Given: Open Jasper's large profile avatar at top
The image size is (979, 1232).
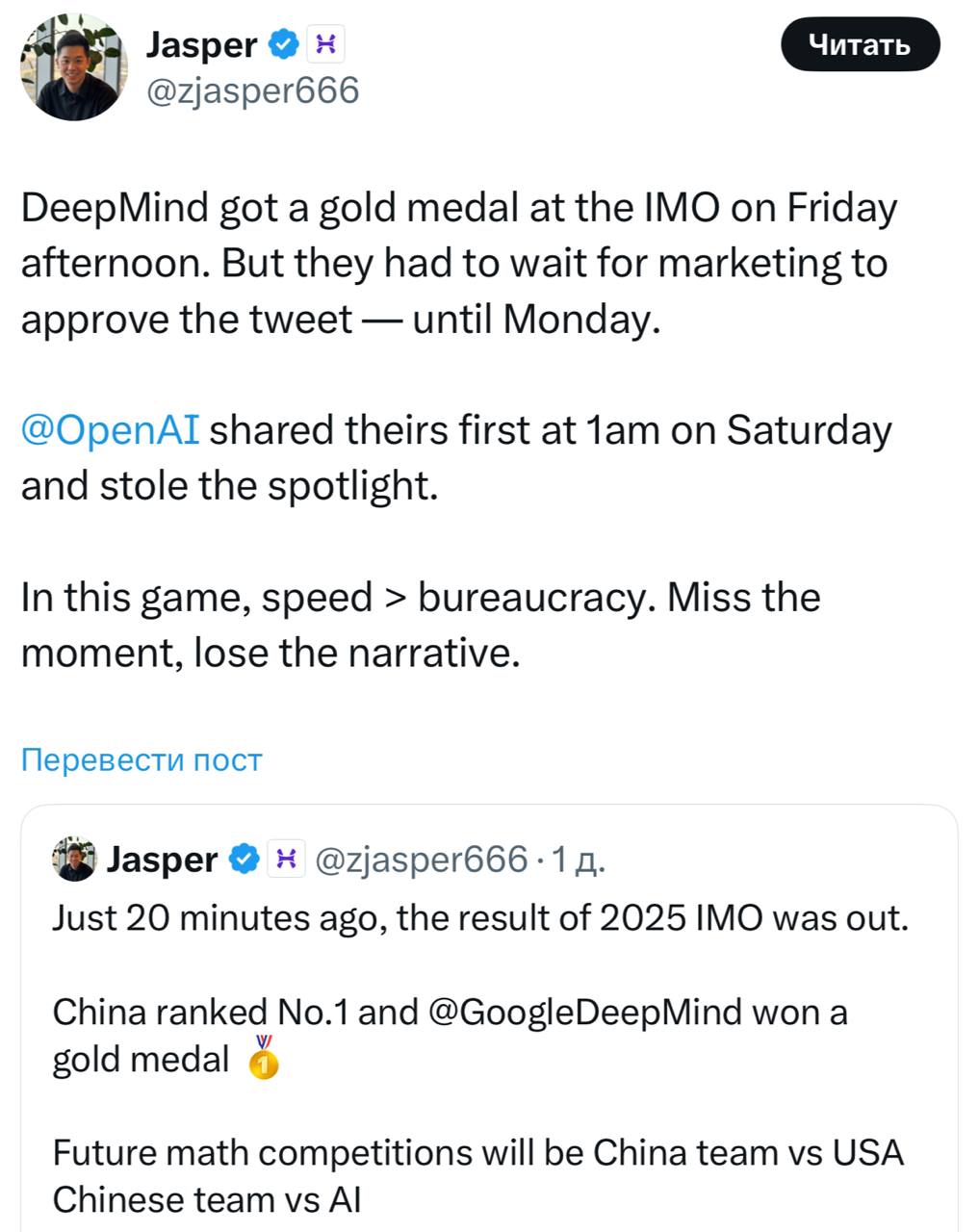Looking at the screenshot, I should [x=74, y=68].
